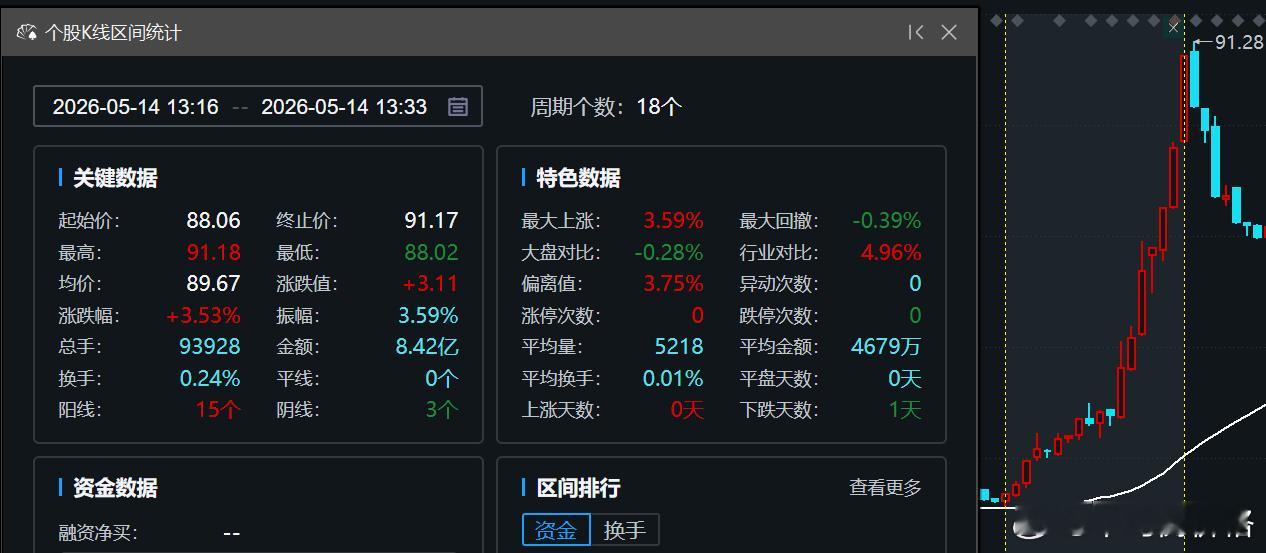Click the 终止价 value 91.17
This screenshot has height=553, width=1266.
[x=431, y=220]
